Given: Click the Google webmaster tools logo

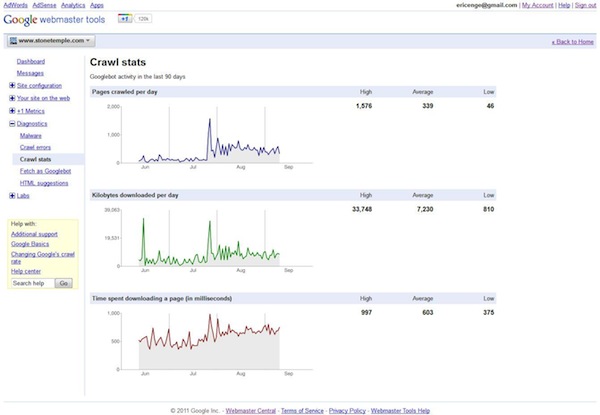Looking at the screenshot, I should tap(54, 20).
